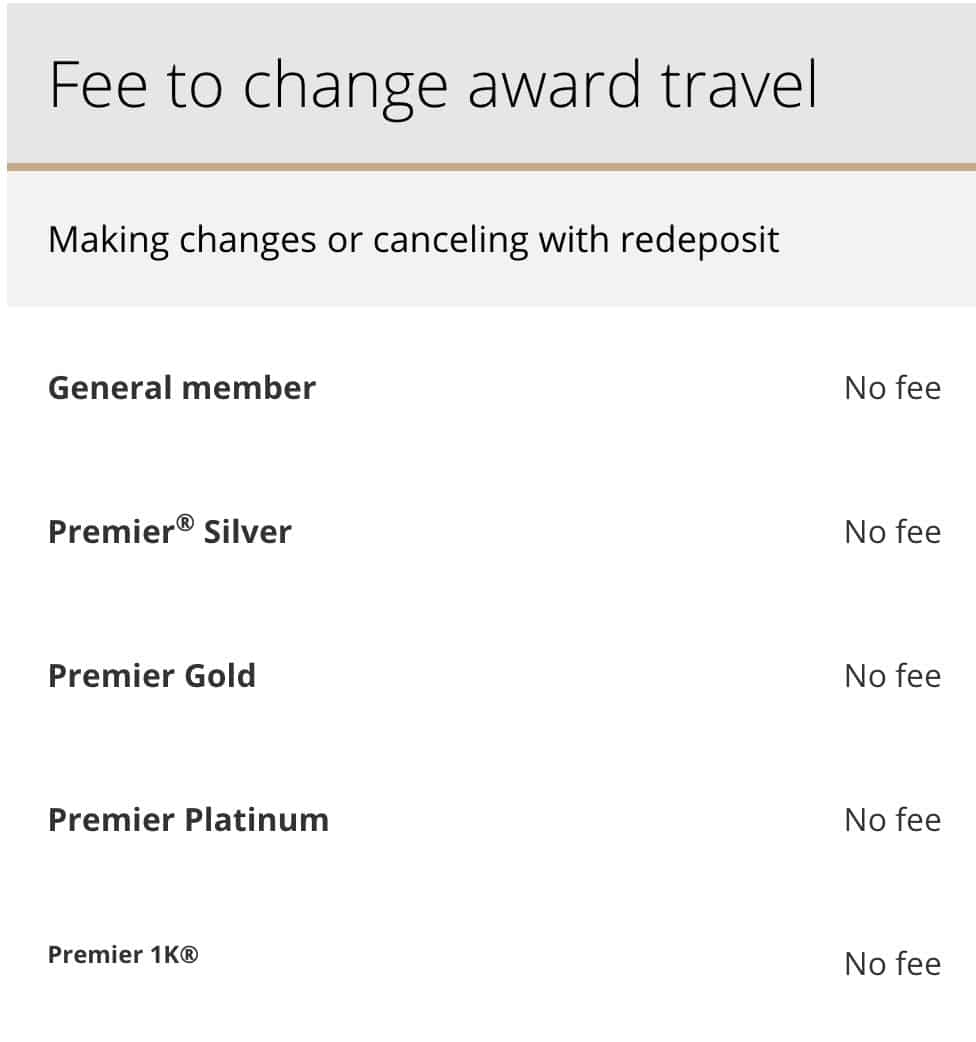Image resolution: width=976 pixels, height=1042 pixels.
Task: Click the Premier Platinum row label
Action: [189, 819]
